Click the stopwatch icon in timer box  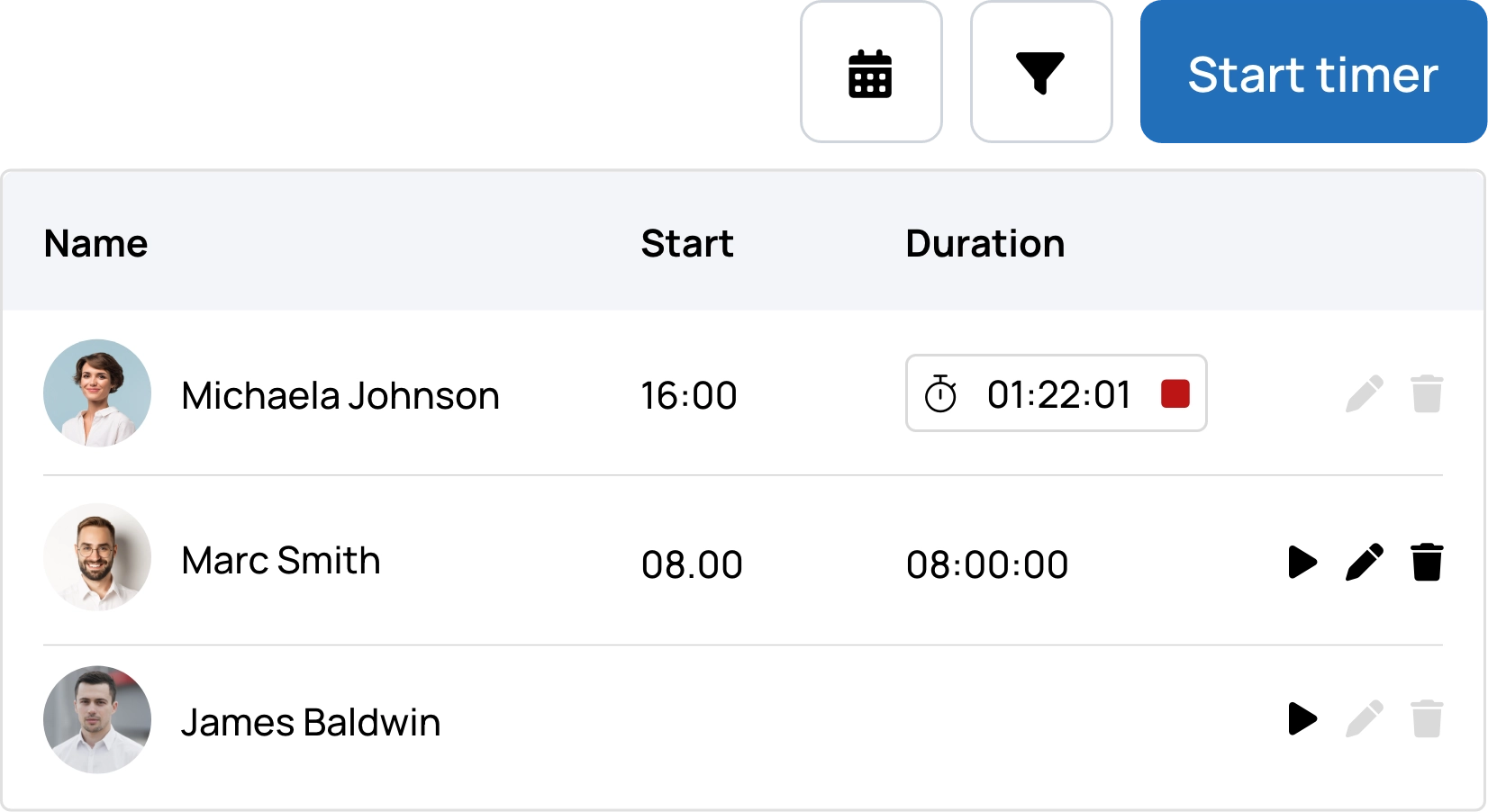pyautogui.click(x=940, y=393)
